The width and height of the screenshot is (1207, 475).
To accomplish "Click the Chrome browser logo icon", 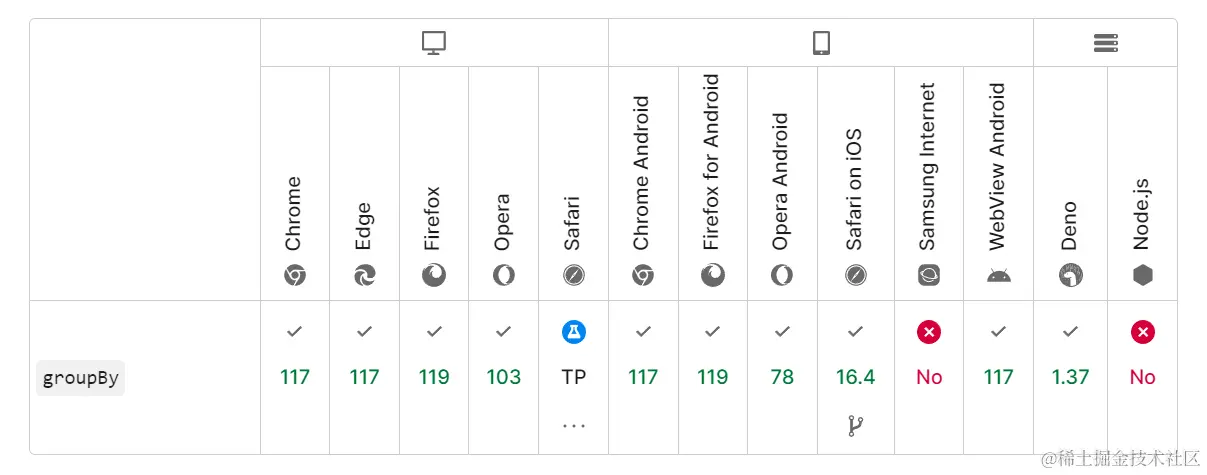I will [x=294, y=275].
